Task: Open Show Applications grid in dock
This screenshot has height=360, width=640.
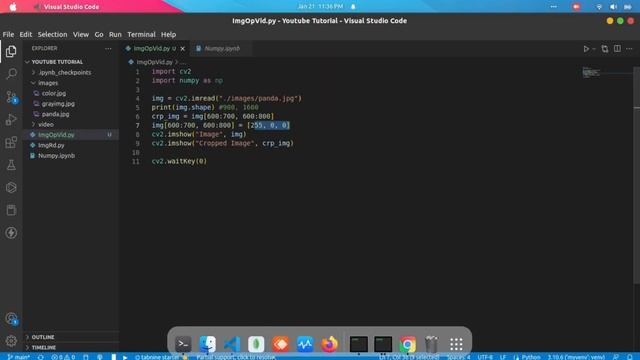Action: coord(456,344)
